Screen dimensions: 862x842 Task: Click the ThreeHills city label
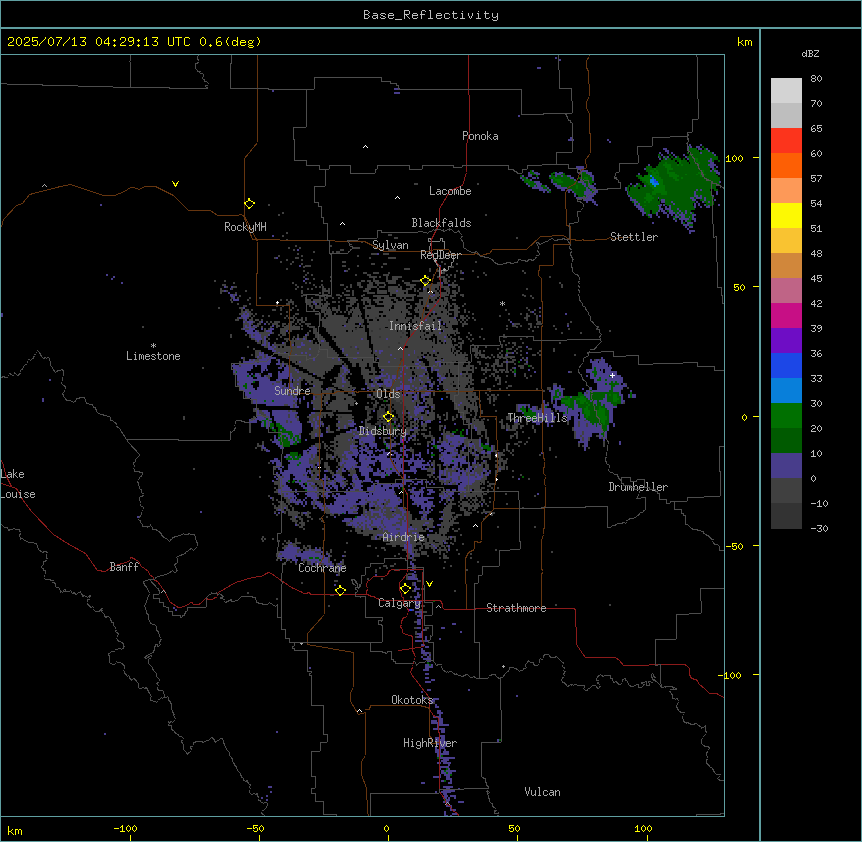click(x=537, y=418)
